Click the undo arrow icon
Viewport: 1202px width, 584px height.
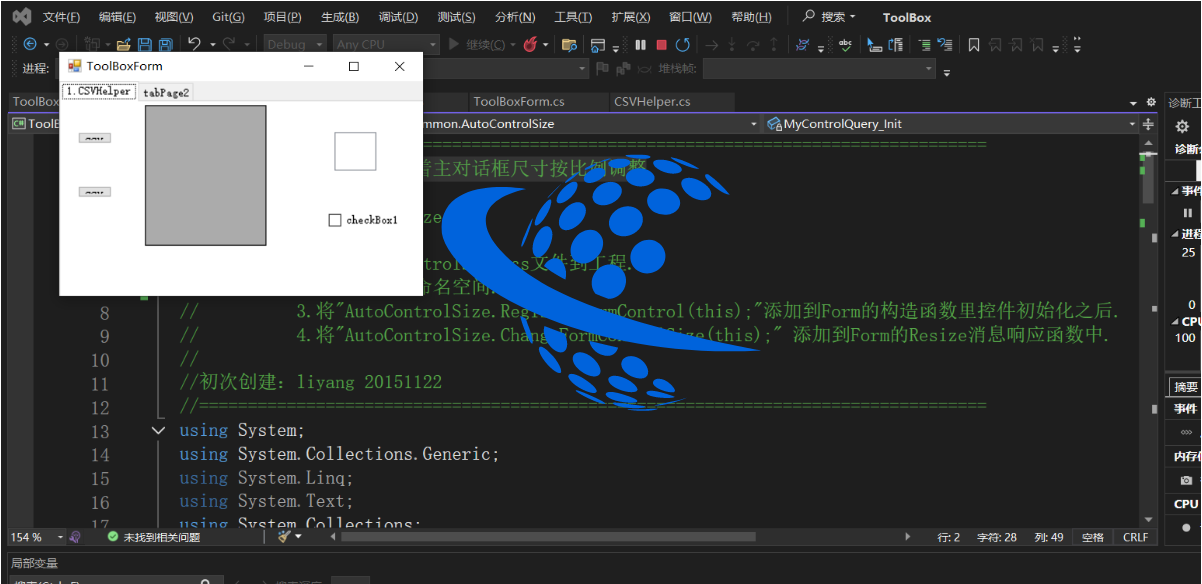point(194,44)
